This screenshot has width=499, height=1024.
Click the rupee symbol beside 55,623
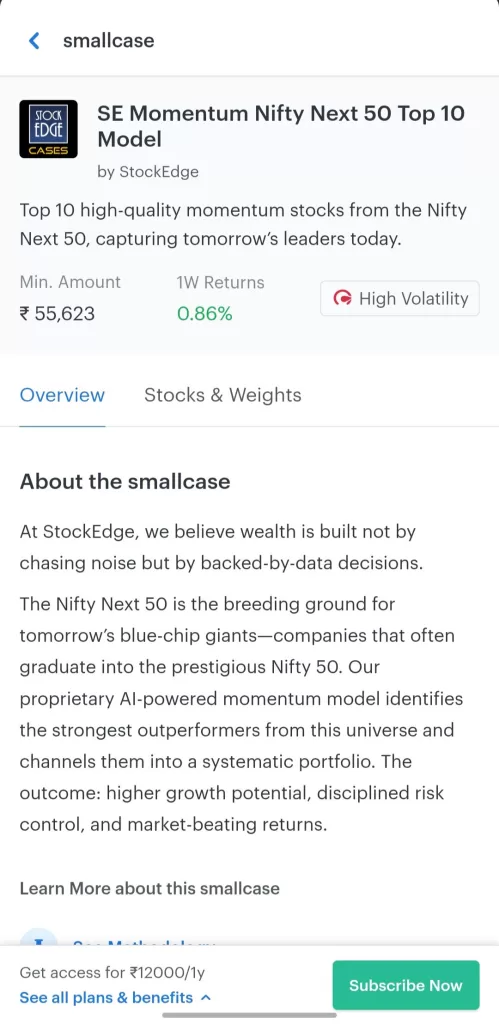[24, 314]
